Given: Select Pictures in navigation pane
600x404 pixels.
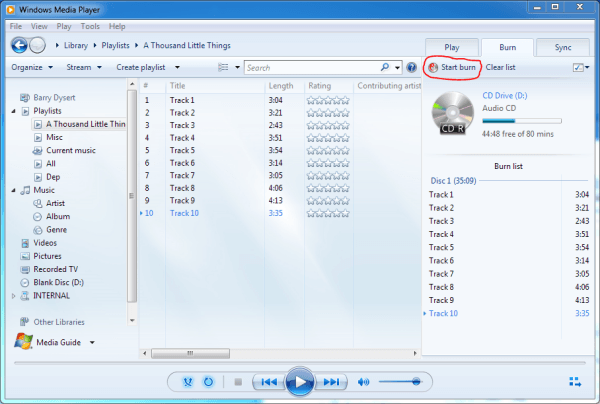Looking at the screenshot, I should [47, 256].
